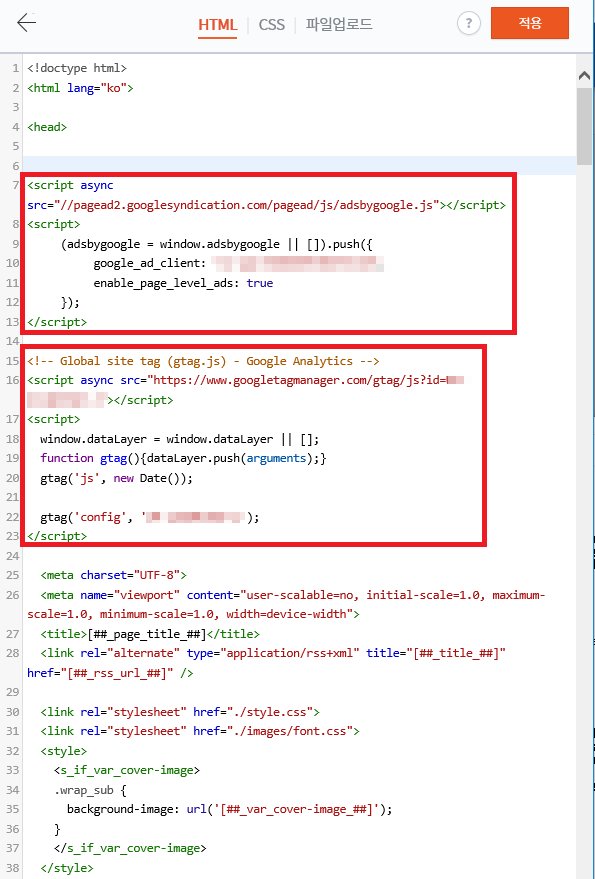Click the .wrap_sub { line
595x879 pixels.
point(90,790)
